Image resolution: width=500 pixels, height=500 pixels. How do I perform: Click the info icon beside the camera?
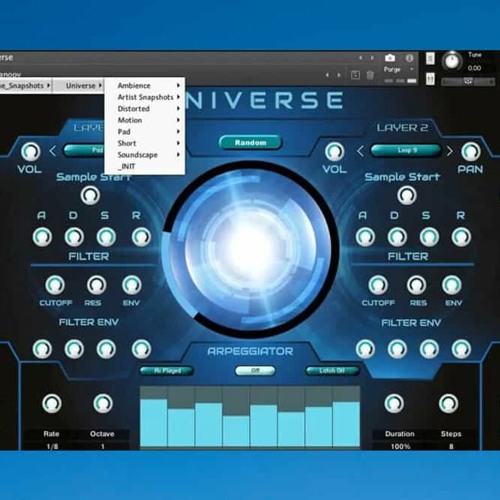pos(409,58)
